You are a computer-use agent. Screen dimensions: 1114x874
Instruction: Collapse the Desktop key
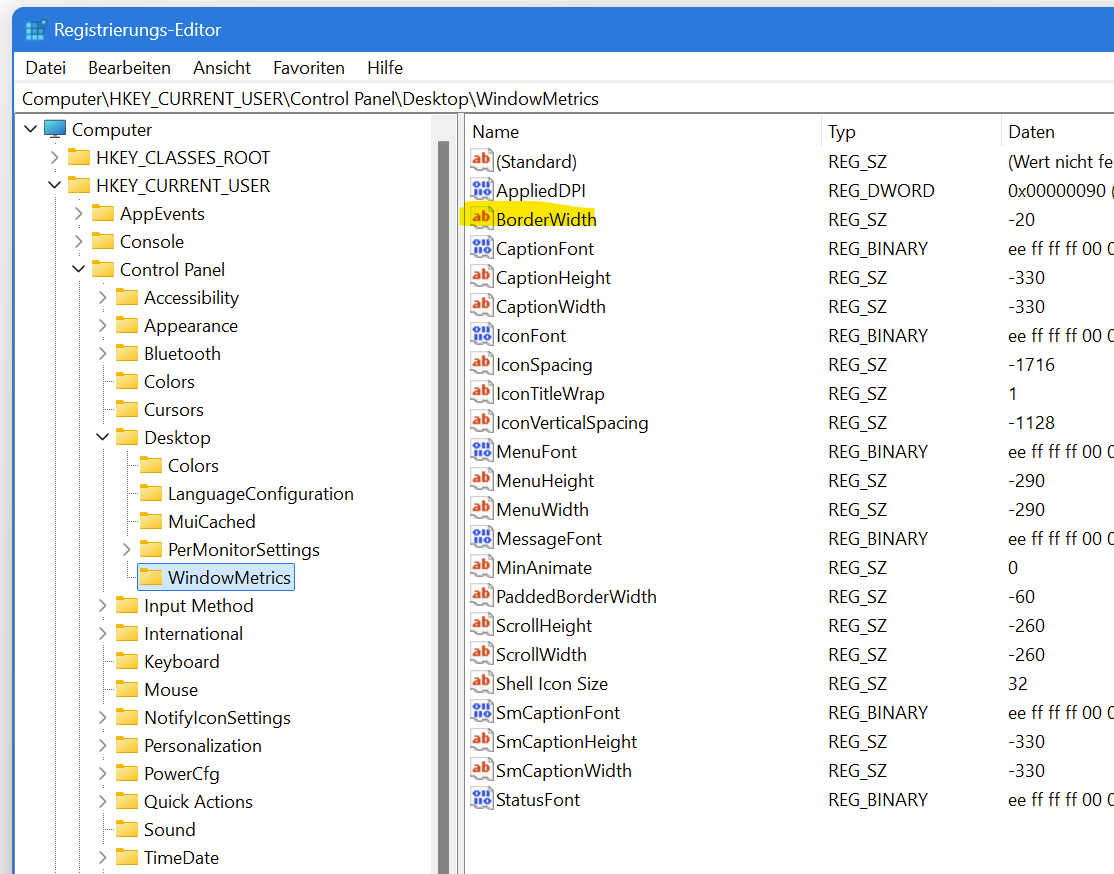coord(103,437)
